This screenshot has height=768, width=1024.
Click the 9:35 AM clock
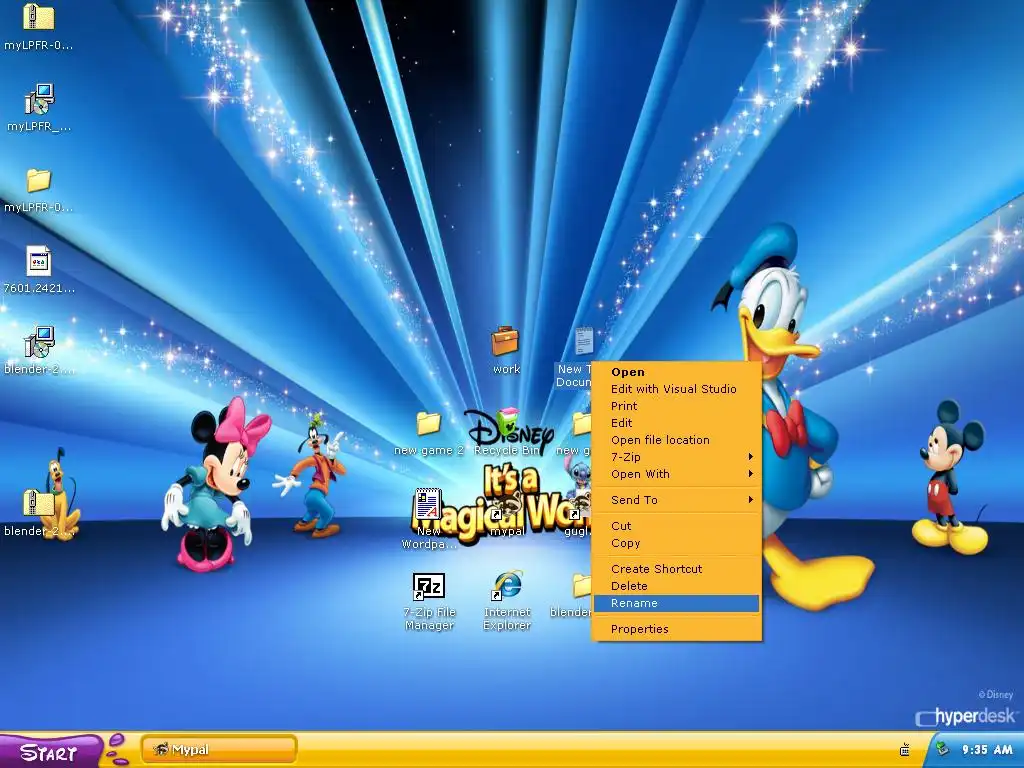click(987, 750)
